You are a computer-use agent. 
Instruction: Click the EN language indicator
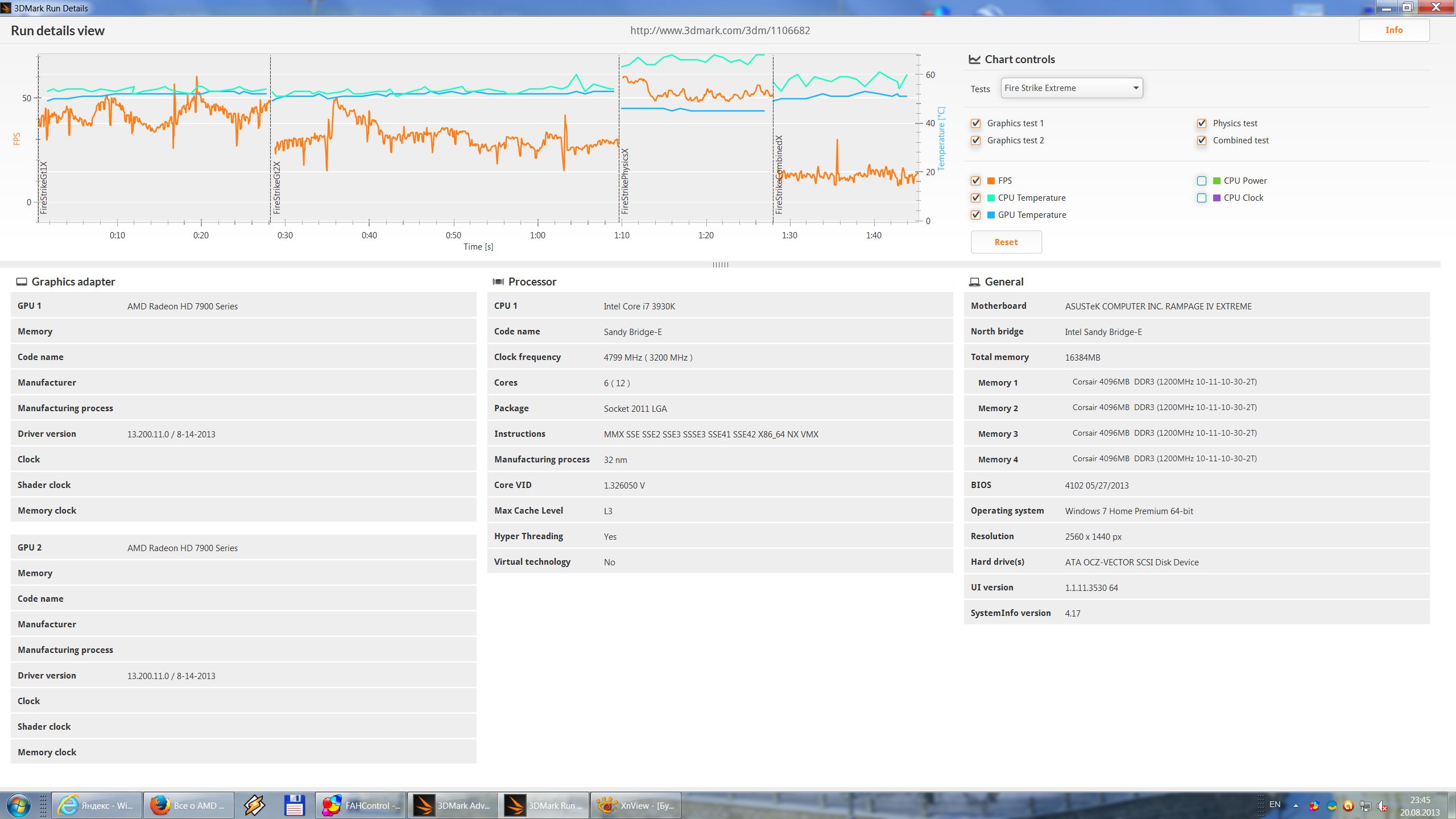click(1275, 804)
